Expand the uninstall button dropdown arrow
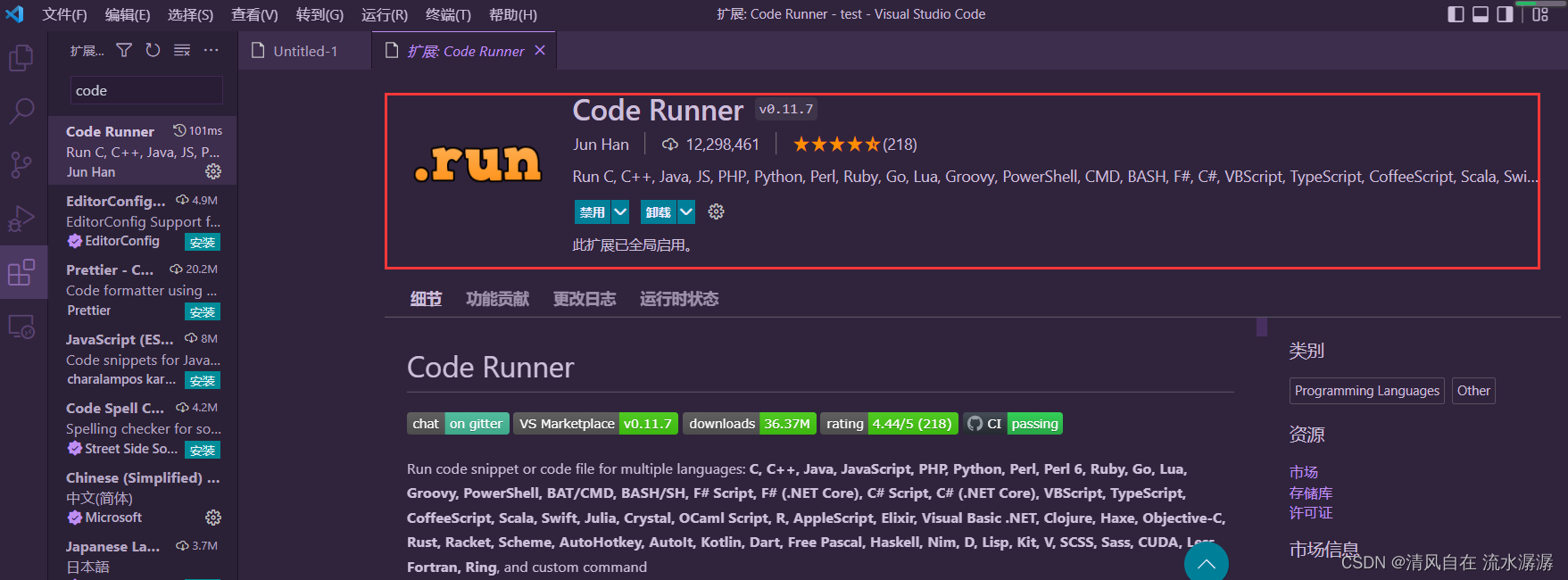1568x580 pixels. pos(685,211)
